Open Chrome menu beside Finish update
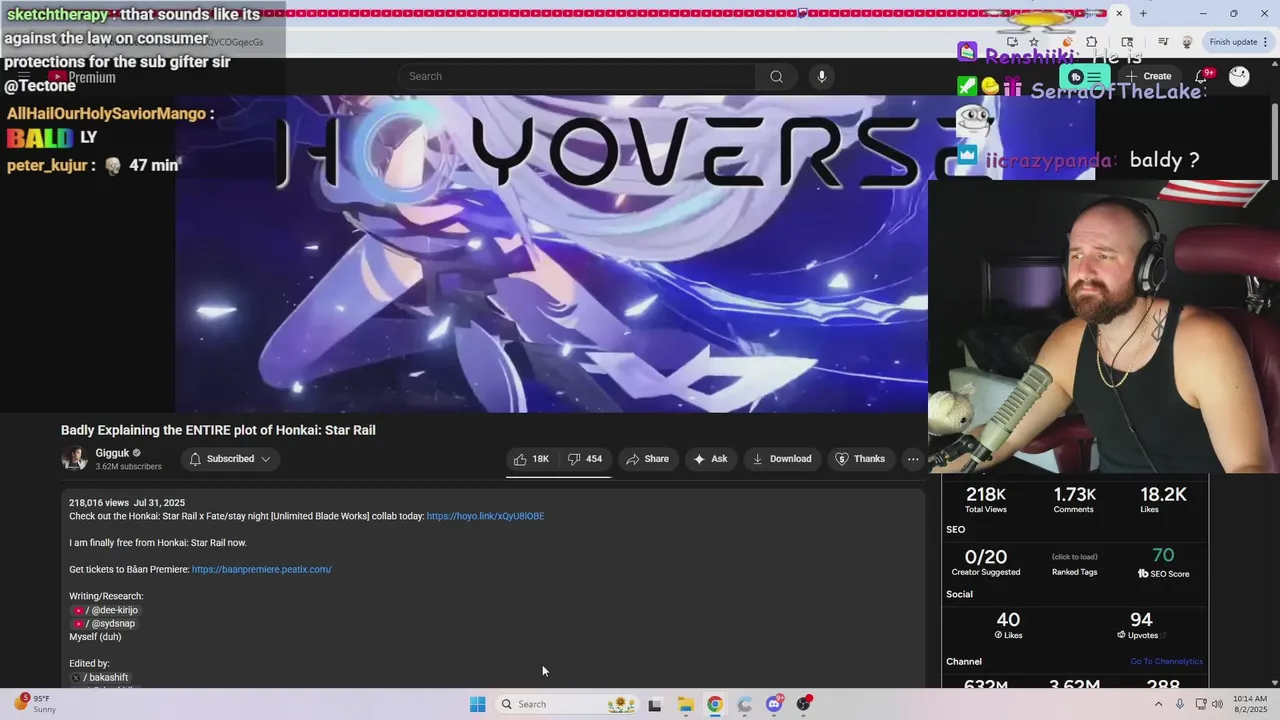 click(x=1267, y=42)
